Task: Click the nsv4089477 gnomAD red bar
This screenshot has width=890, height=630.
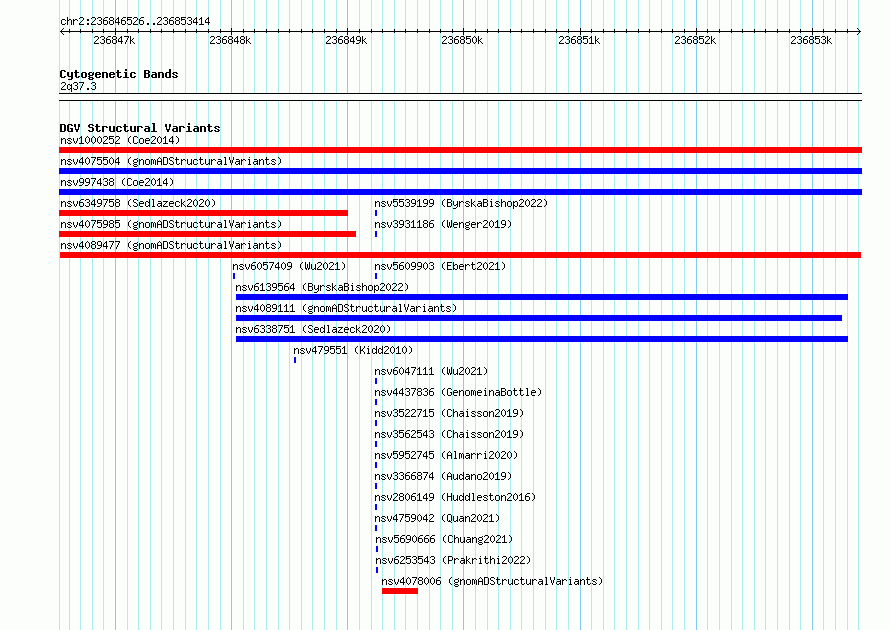Action: [460, 255]
